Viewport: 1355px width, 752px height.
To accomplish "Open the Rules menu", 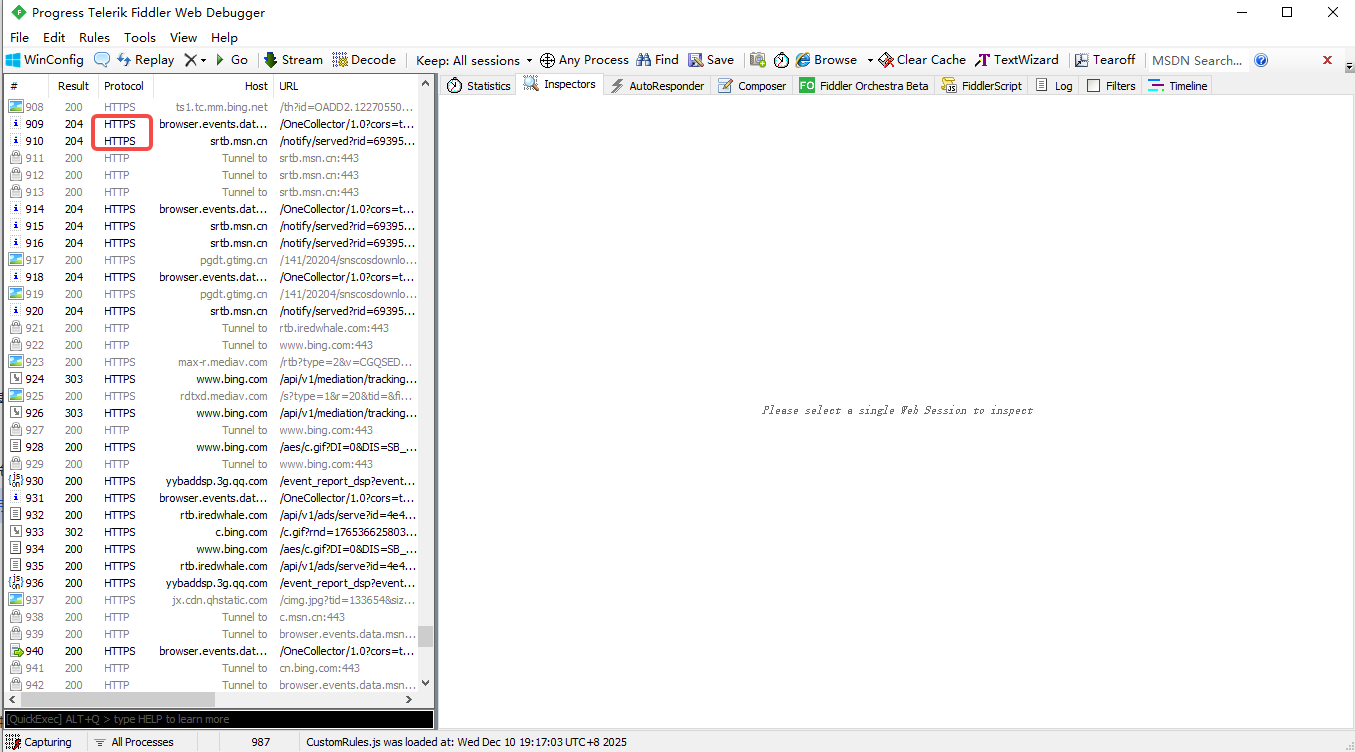I will 94,37.
